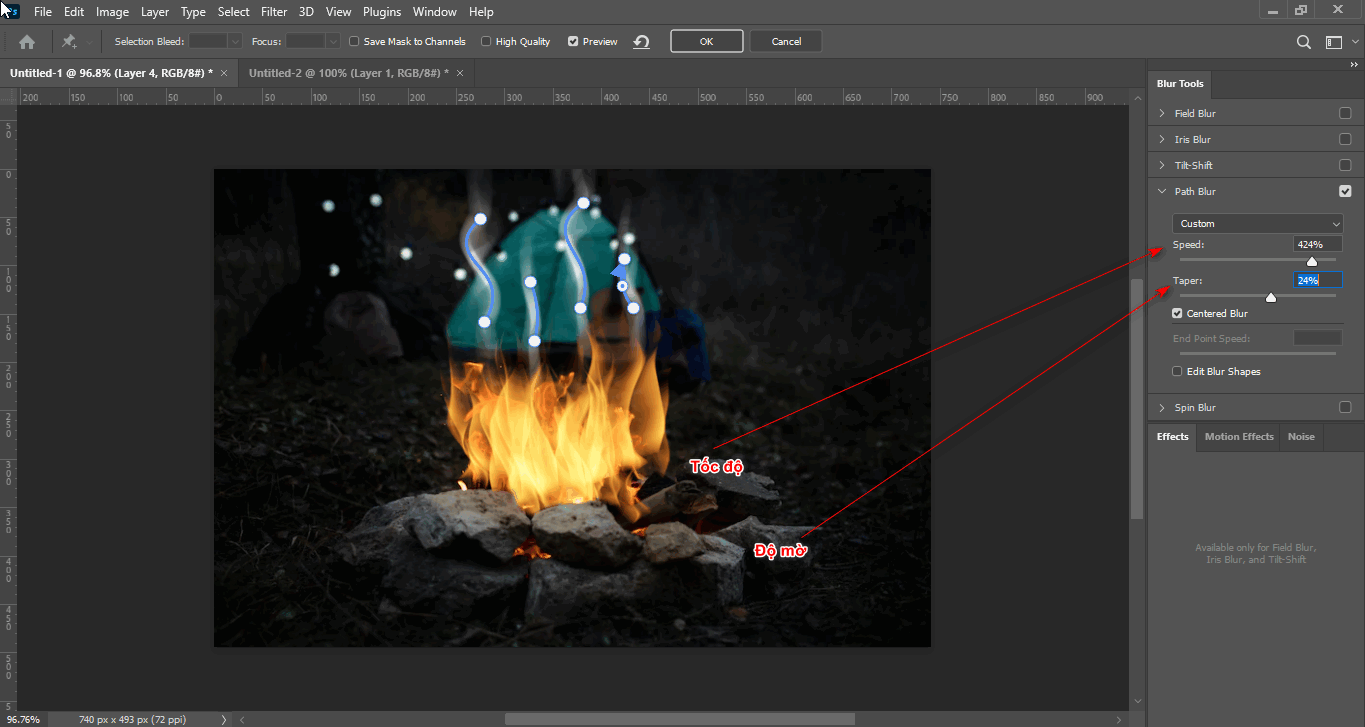Click the Speed slider handle
Image resolution: width=1365 pixels, height=727 pixels.
click(x=1312, y=261)
